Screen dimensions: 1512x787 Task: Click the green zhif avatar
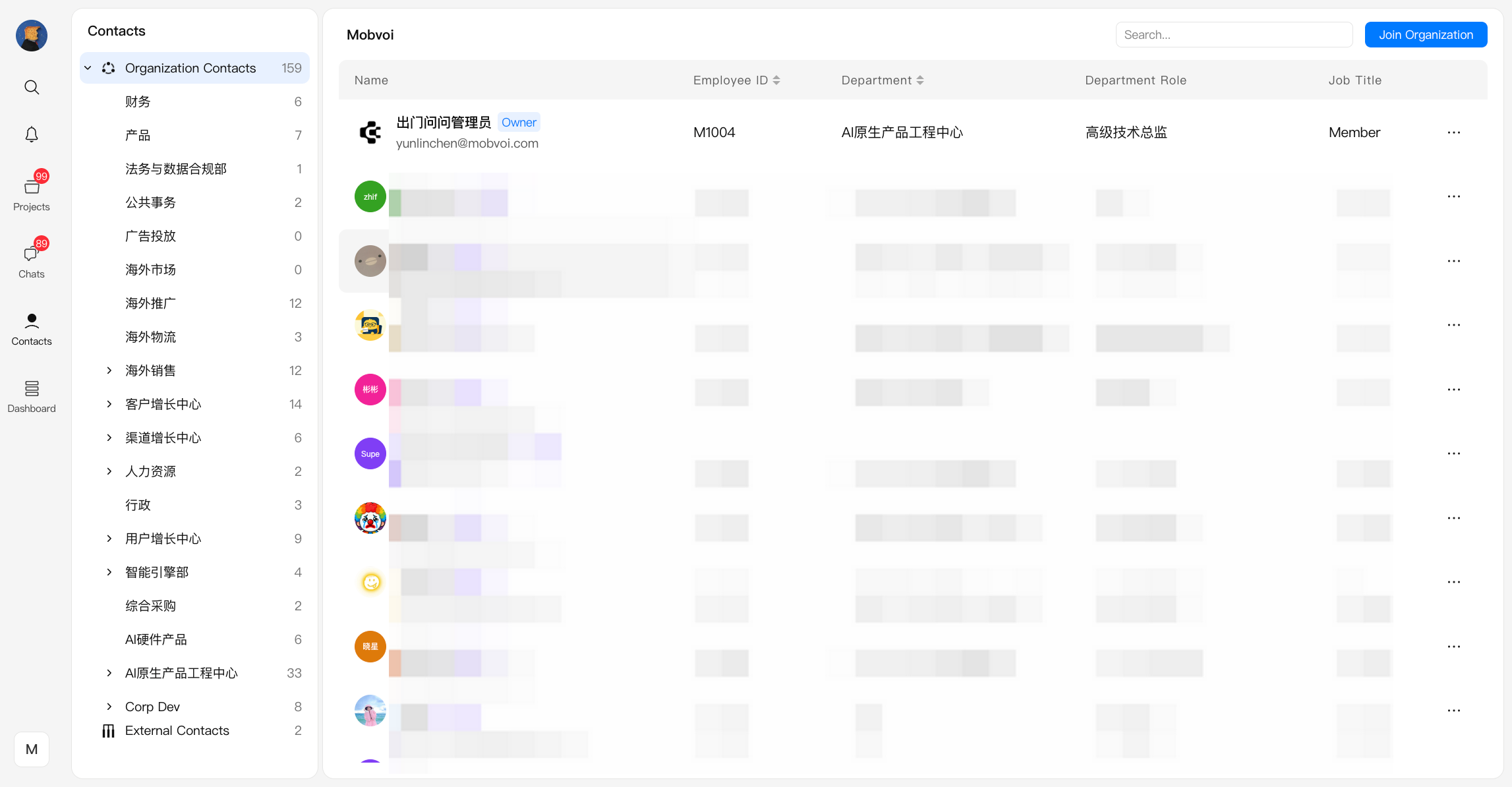tap(370, 196)
